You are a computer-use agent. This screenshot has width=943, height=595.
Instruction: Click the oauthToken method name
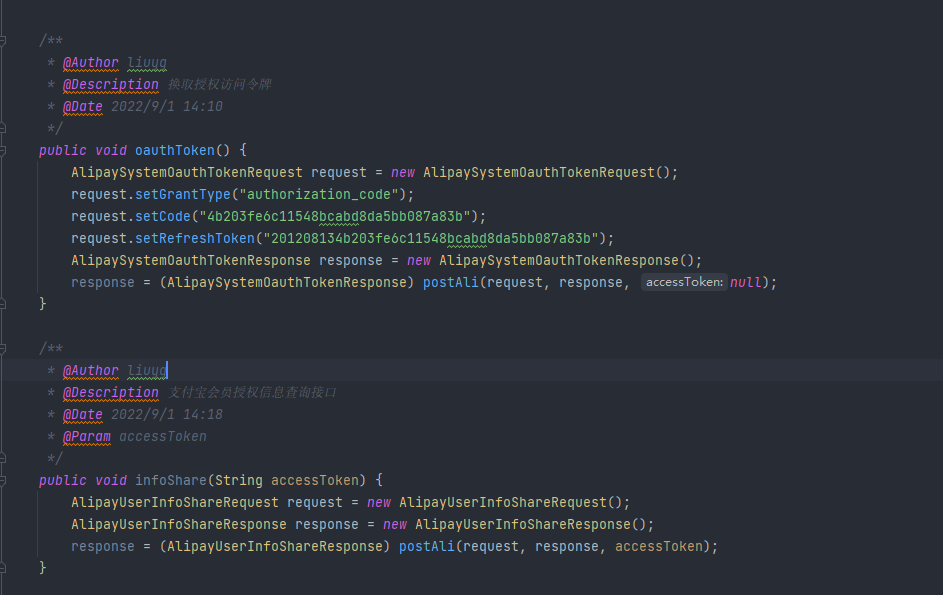[174, 150]
